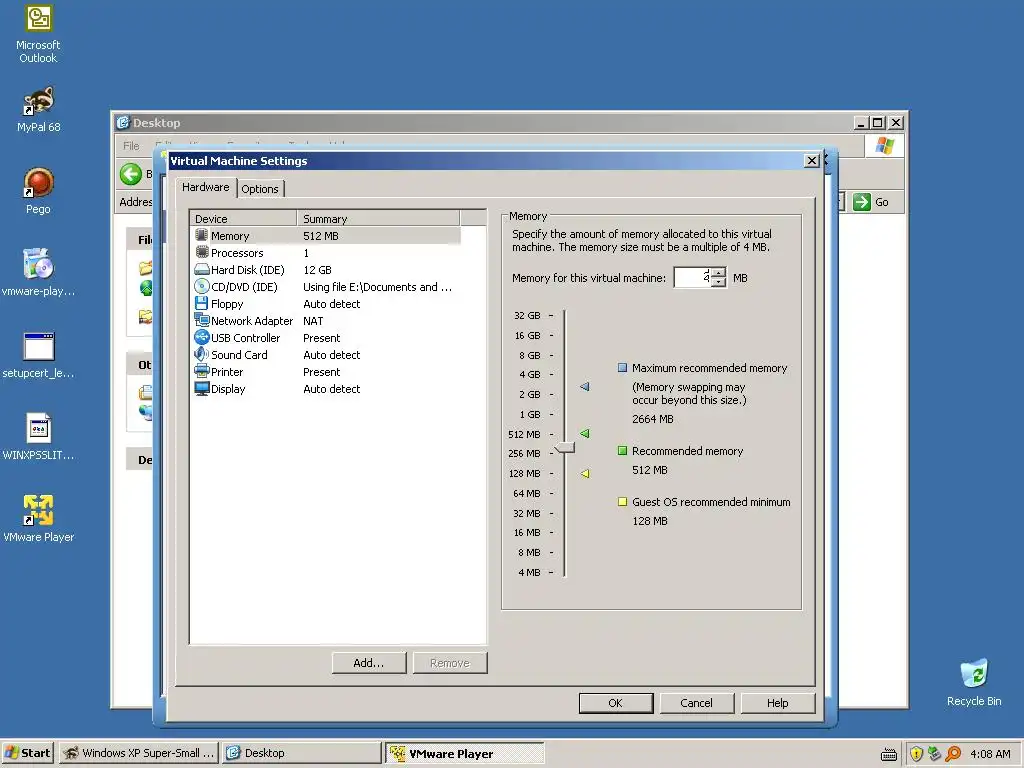Image resolution: width=1024 pixels, height=768 pixels.
Task: Switch to VMware Player taskbar item
Action: pyautogui.click(x=464, y=753)
